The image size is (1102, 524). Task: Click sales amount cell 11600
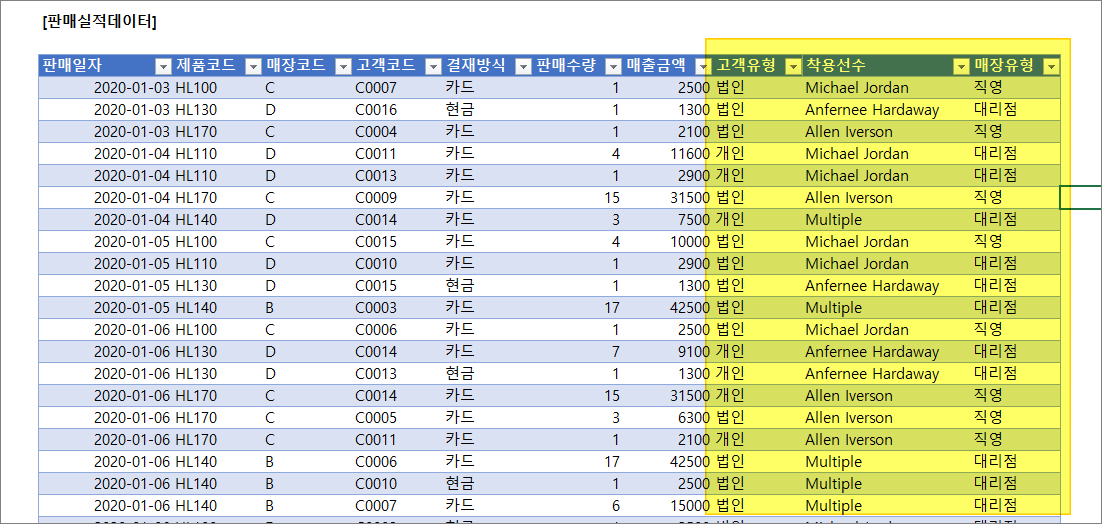(668, 154)
